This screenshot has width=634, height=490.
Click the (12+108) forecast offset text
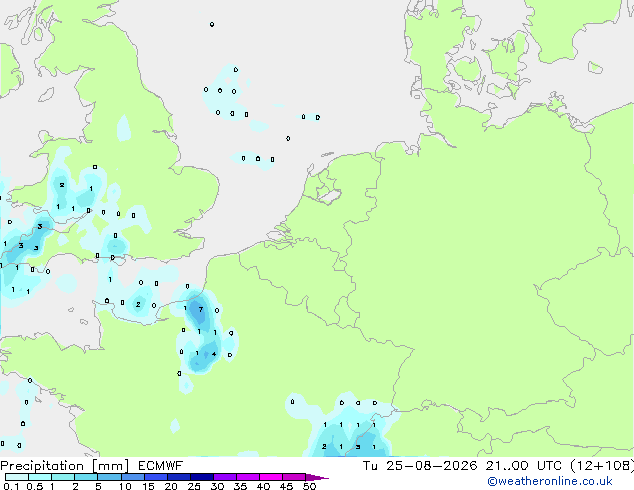pos(602,466)
